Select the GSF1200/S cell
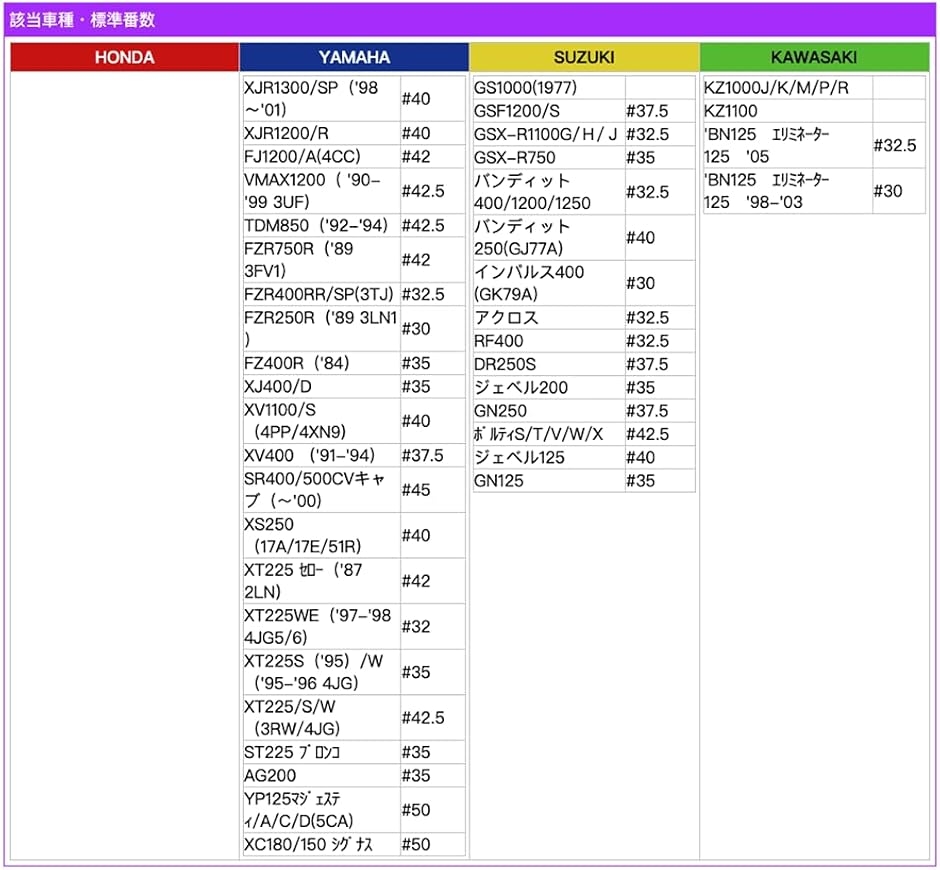Image resolution: width=940 pixels, height=870 pixels. [x=549, y=111]
